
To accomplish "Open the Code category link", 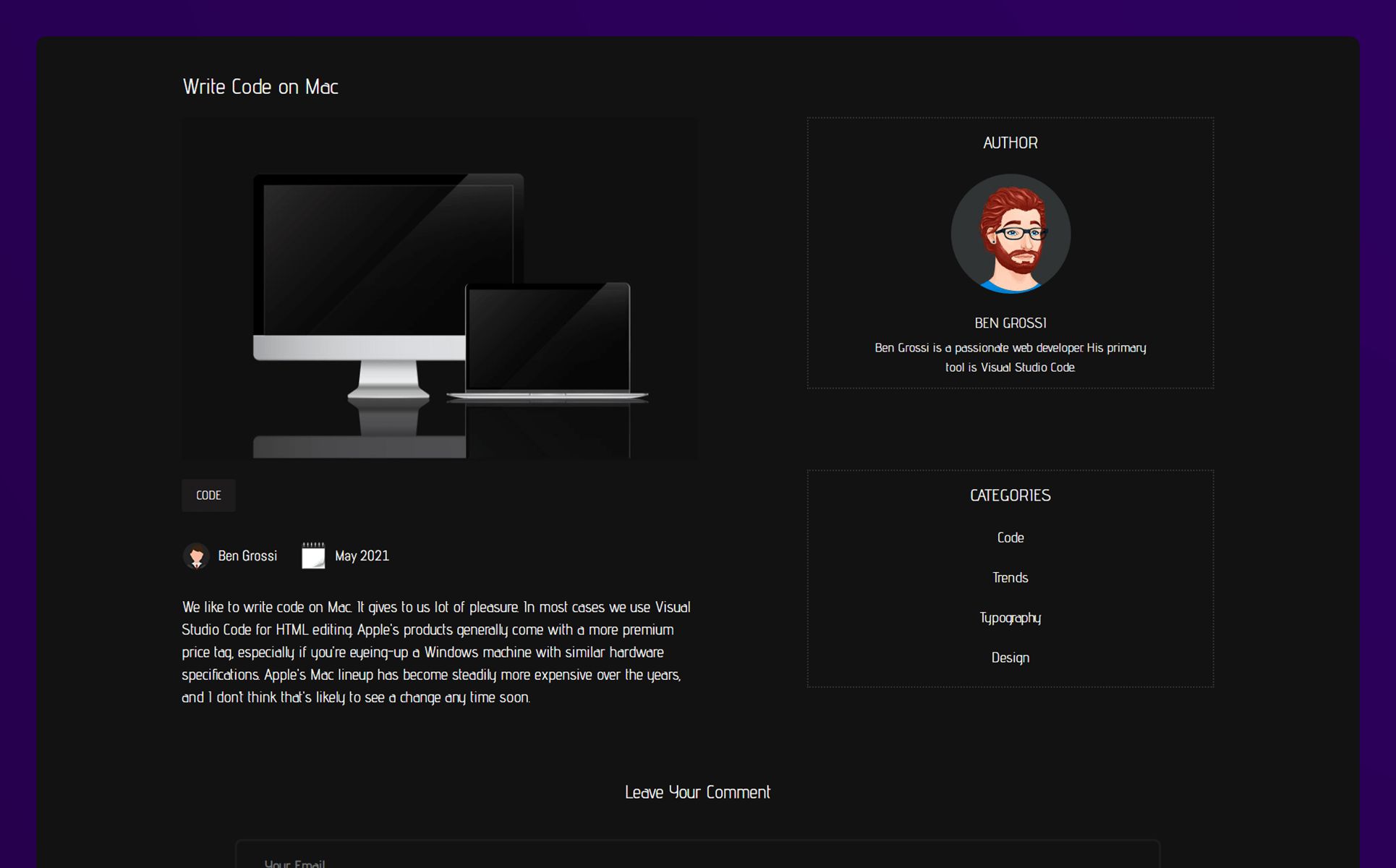I will (1010, 537).
